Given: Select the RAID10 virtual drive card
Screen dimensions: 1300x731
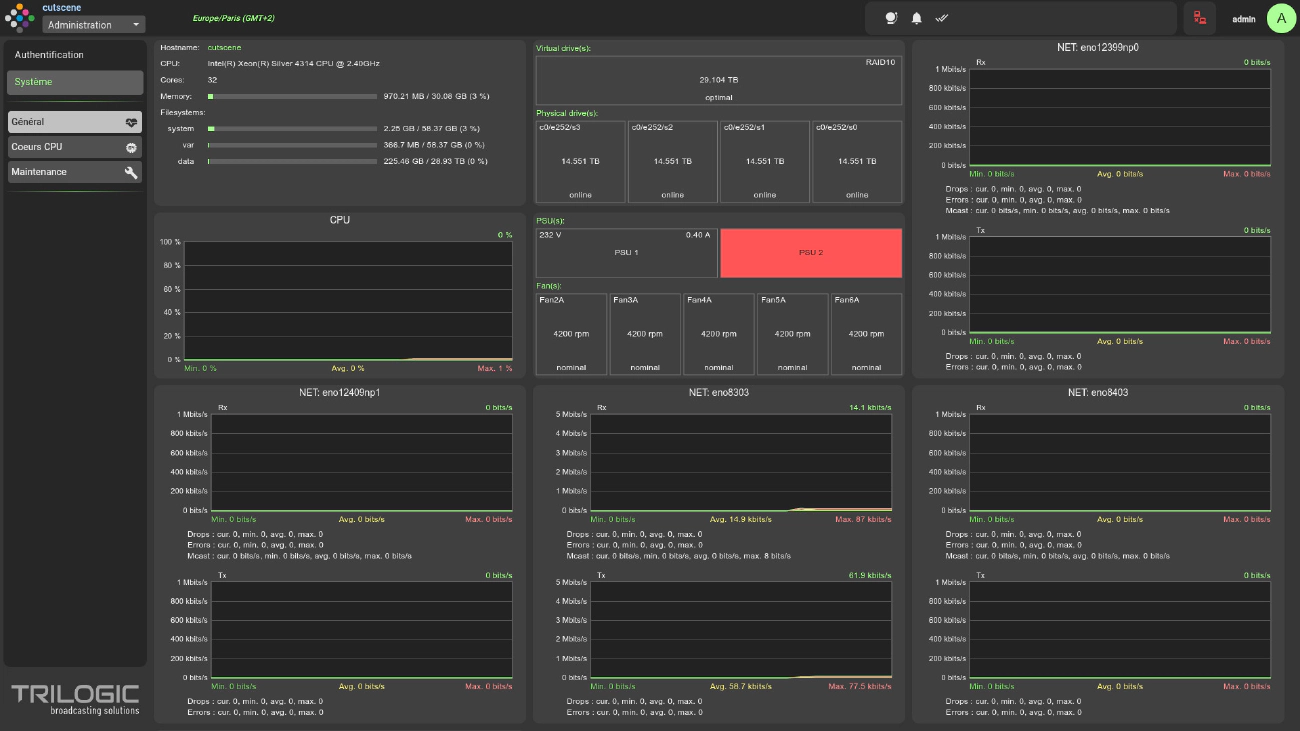Looking at the screenshot, I should (719, 80).
